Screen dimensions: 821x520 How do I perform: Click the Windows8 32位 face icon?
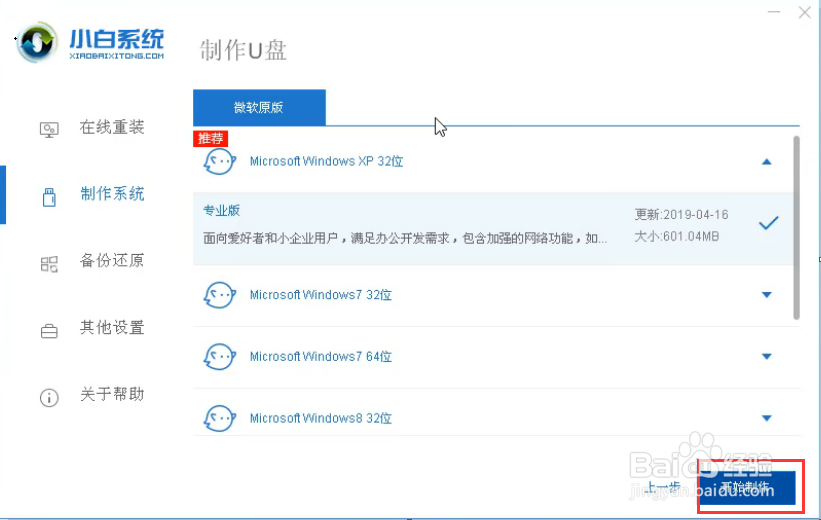(219, 418)
